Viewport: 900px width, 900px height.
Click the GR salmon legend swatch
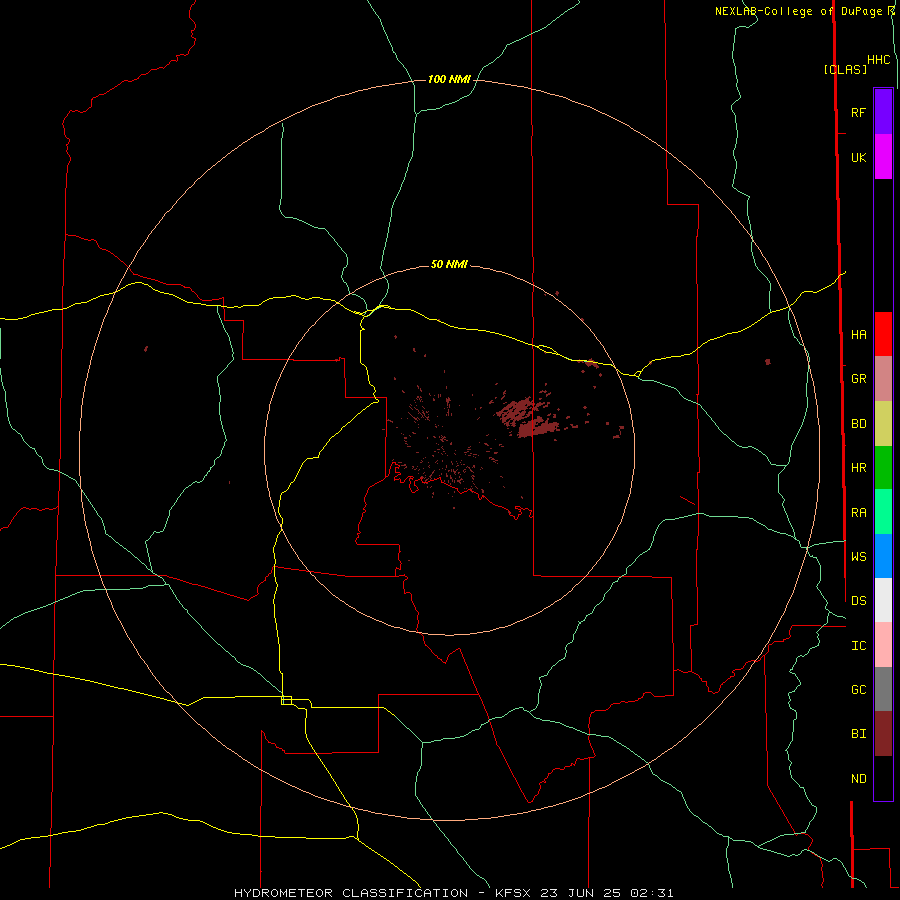point(883,379)
